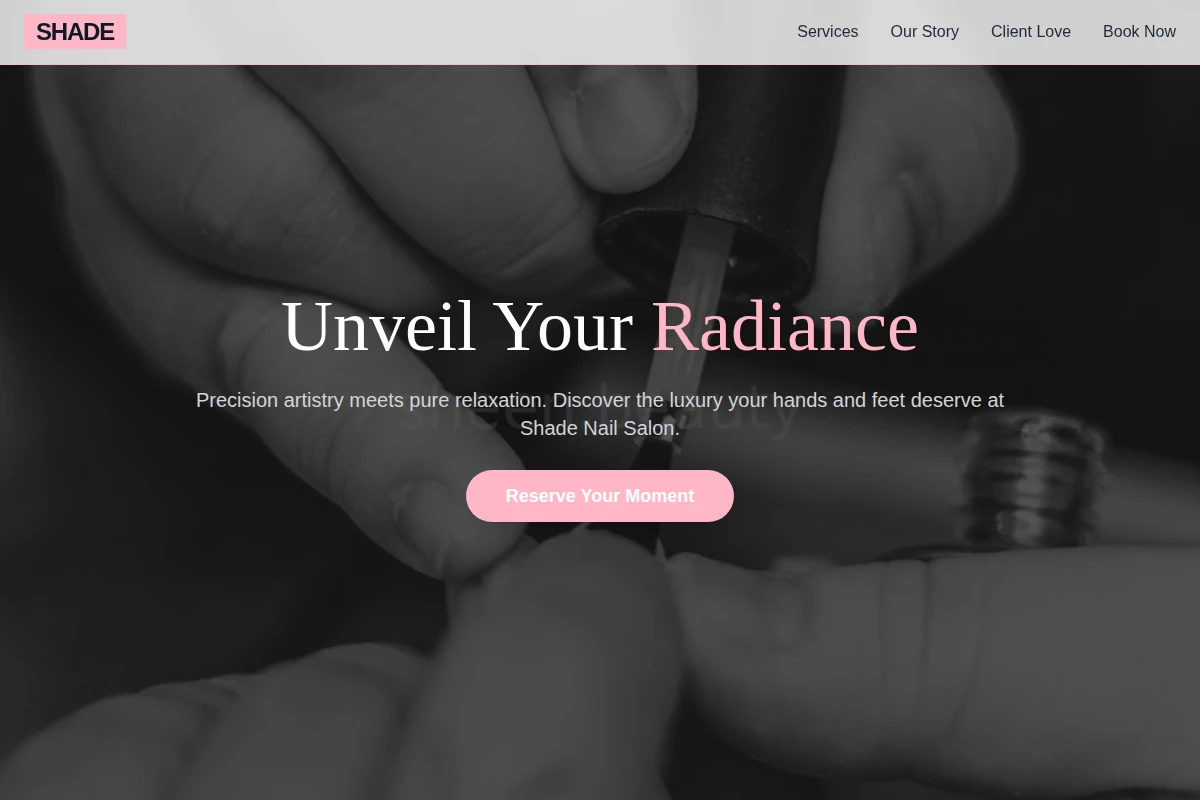Click the word Your in the headline
The height and width of the screenshot is (800, 1200).
(x=564, y=326)
